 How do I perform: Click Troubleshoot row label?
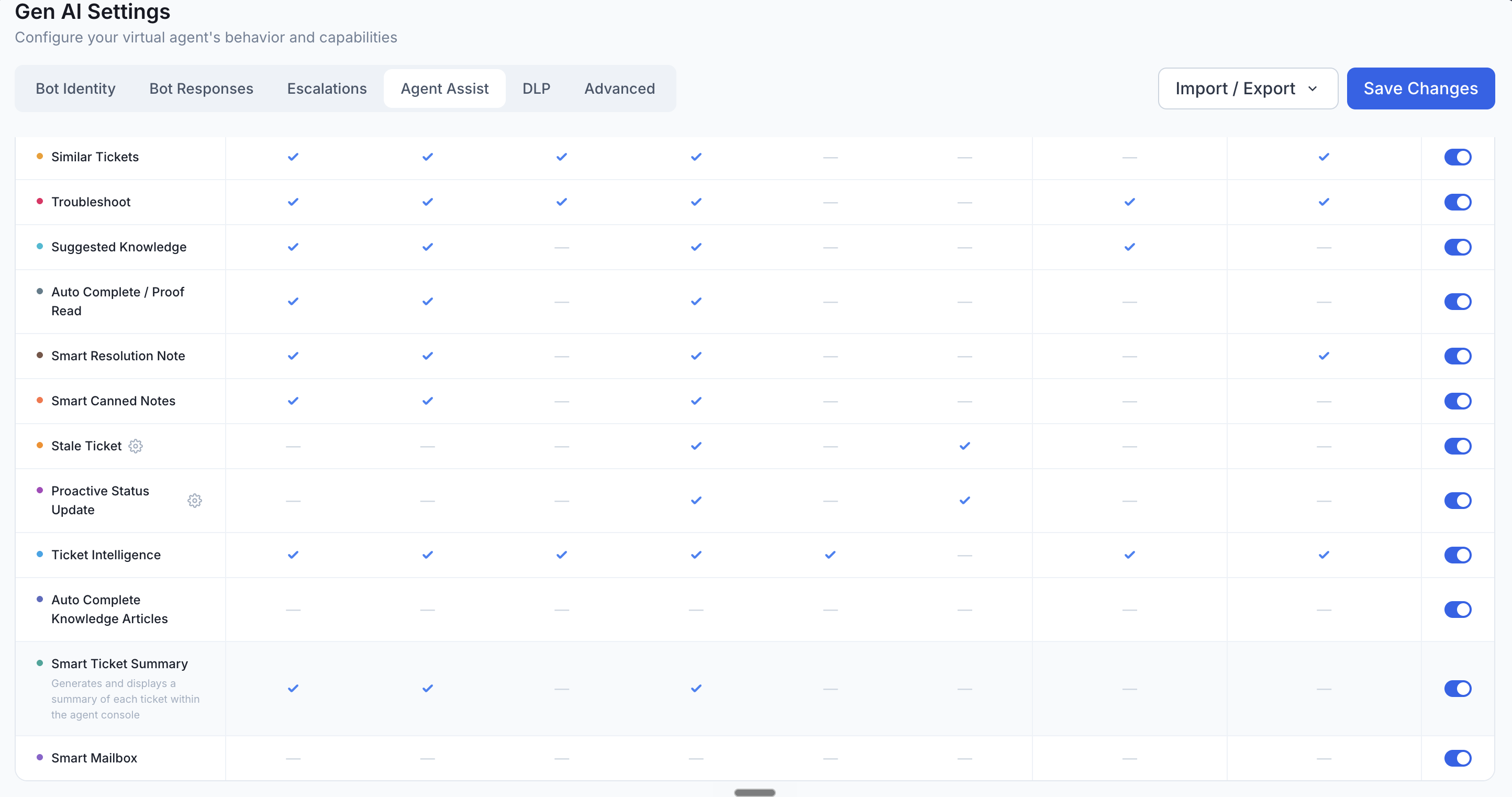pyautogui.click(x=91, y=202)
